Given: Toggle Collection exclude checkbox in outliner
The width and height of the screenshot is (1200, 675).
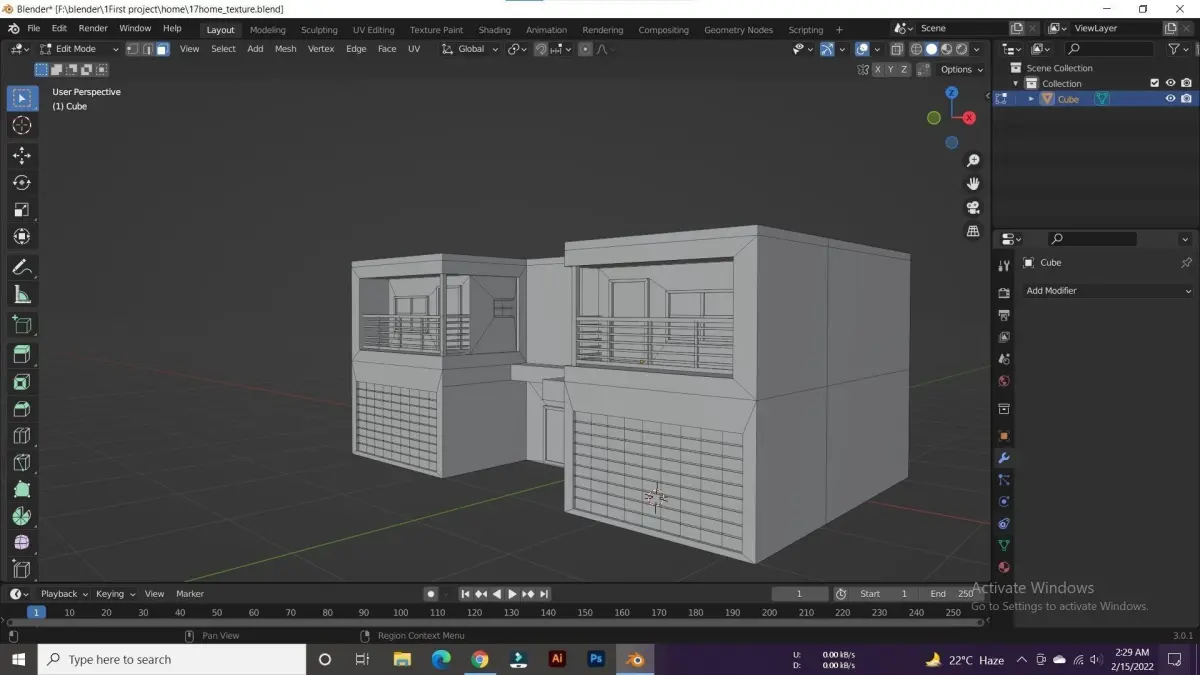Looking at the screenshot, I should 1154,83.
